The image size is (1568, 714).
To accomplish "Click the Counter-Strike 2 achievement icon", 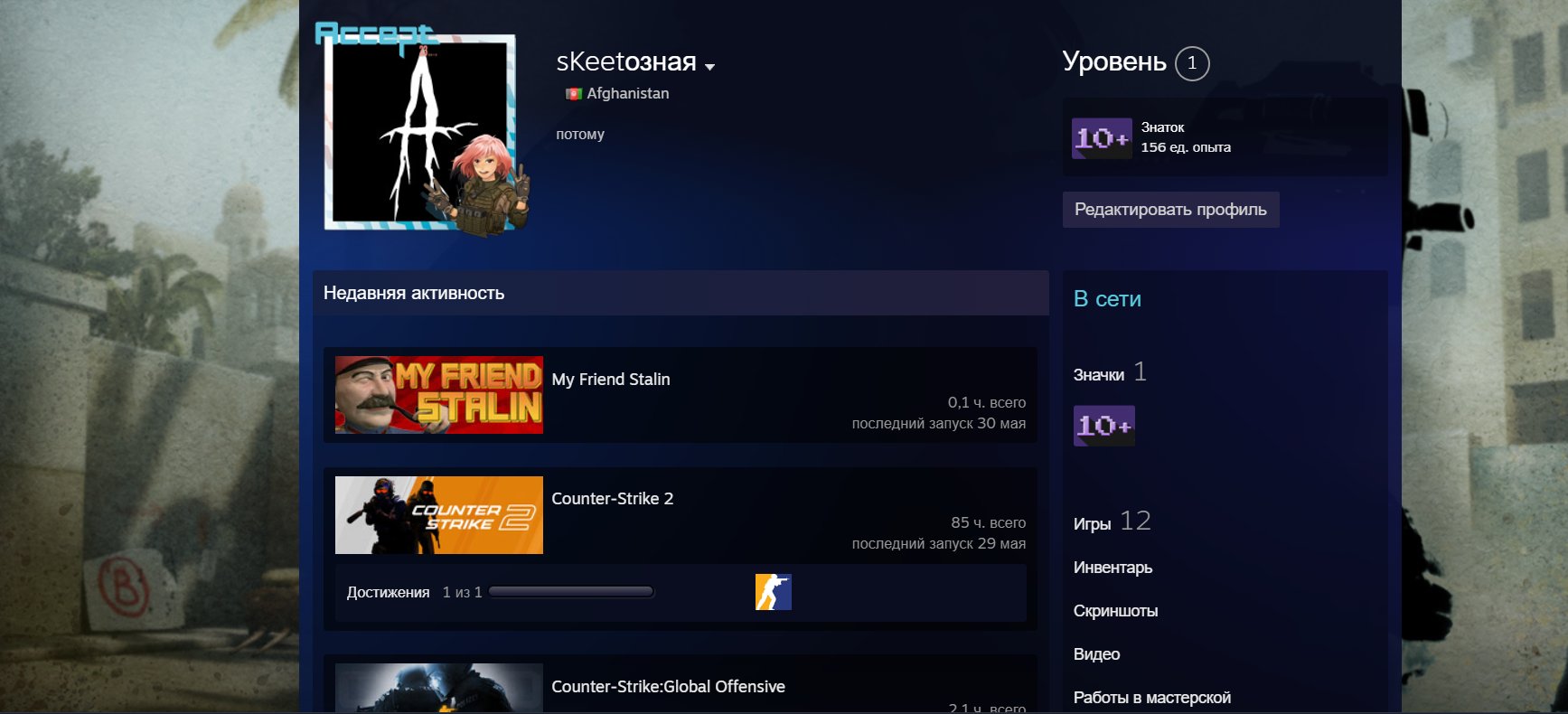I will tap(774, 592).
